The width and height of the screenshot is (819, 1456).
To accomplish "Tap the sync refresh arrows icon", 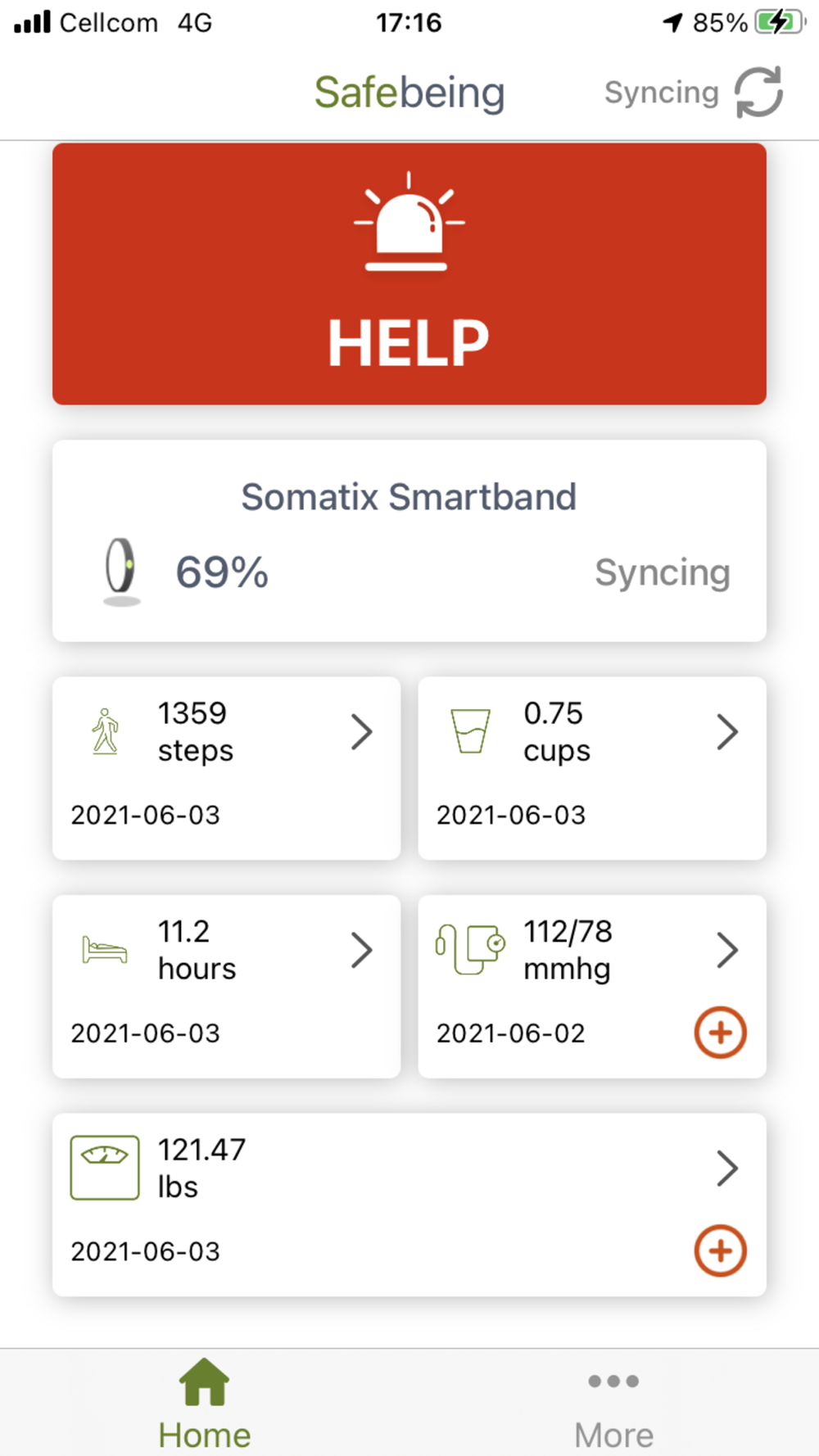I will pyautogui.click(x=758, y=93).
